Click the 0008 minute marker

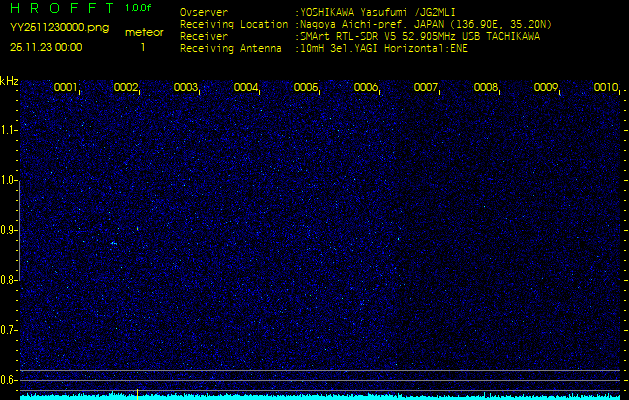(486, 88)
